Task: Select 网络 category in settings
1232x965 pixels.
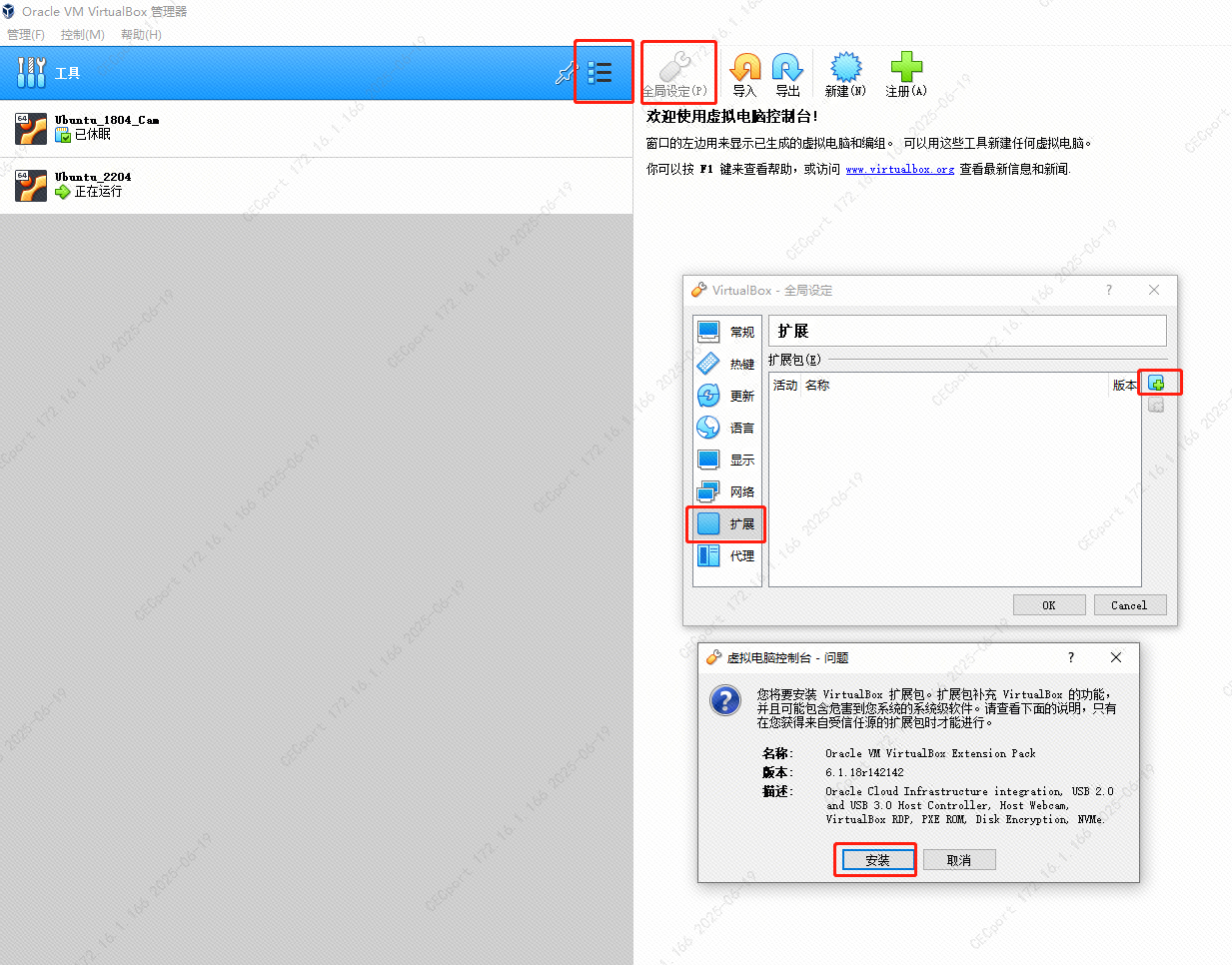Action: (726, 491)
